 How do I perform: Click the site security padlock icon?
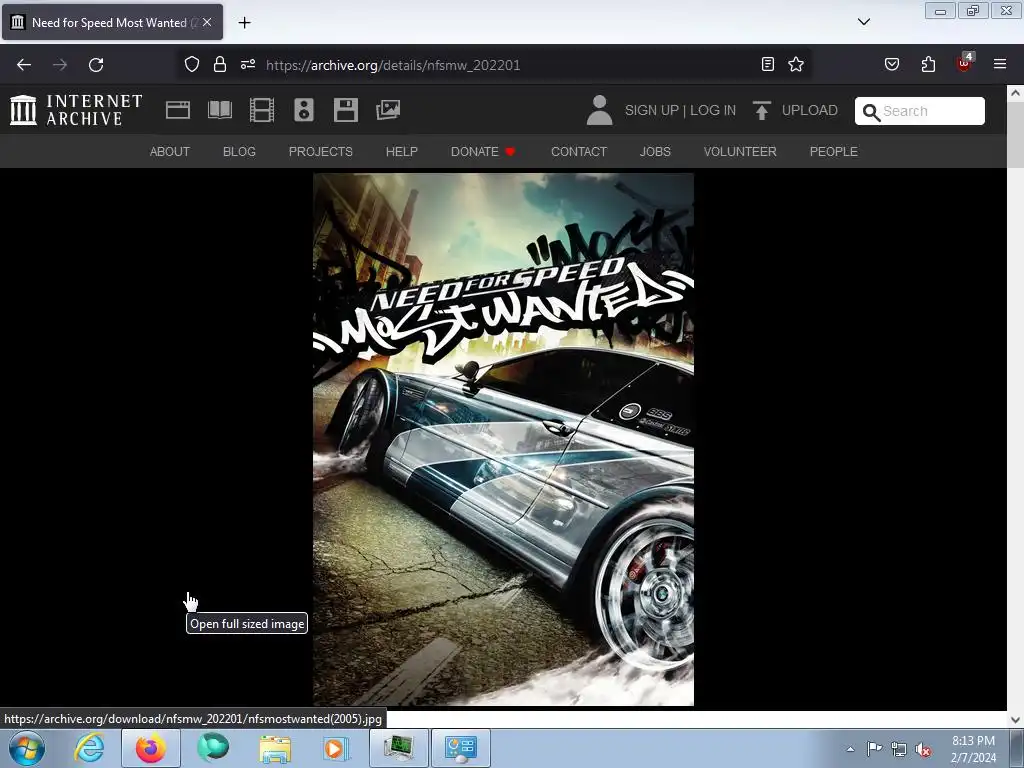tap(220, 64)
